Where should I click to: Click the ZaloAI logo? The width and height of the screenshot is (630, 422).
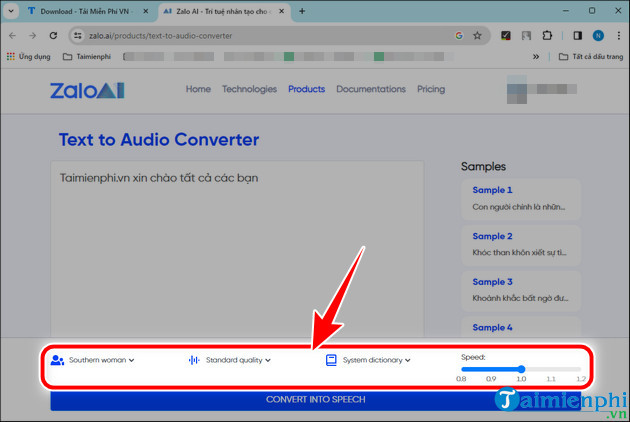[x=87, y=90]
